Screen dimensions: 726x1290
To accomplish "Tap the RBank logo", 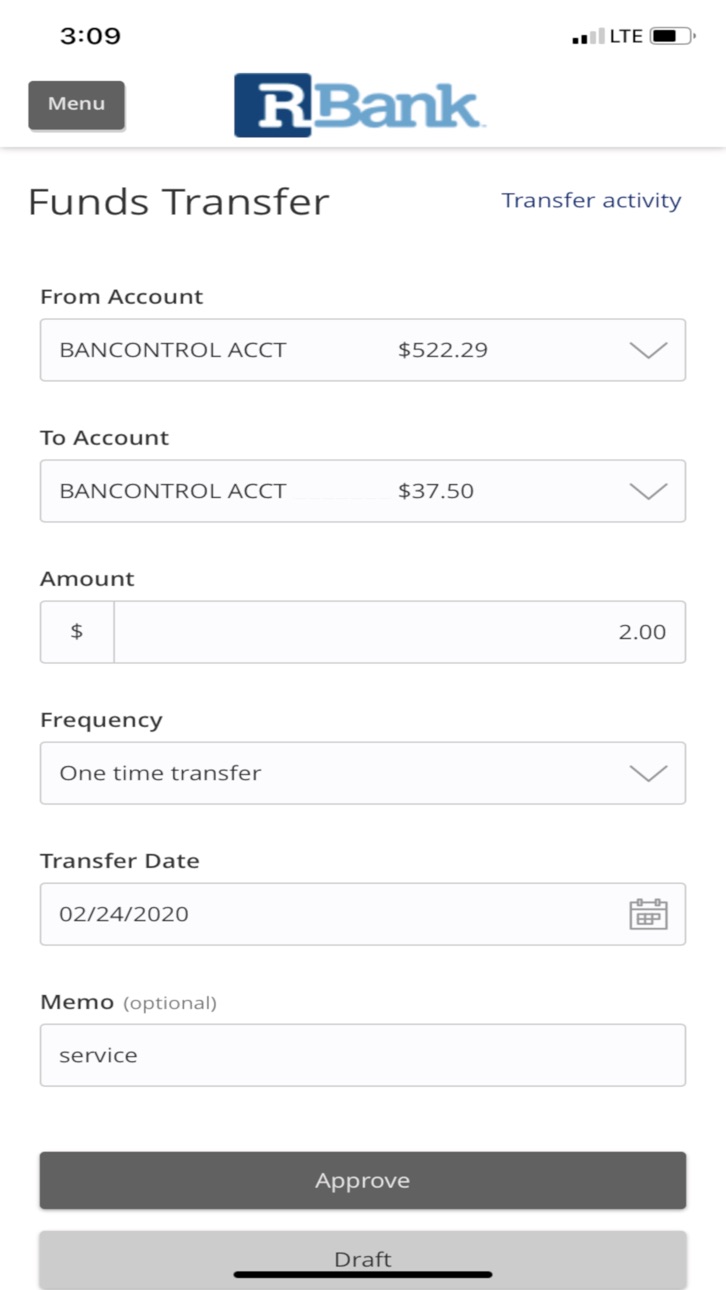I will click(x=359, y=105).
